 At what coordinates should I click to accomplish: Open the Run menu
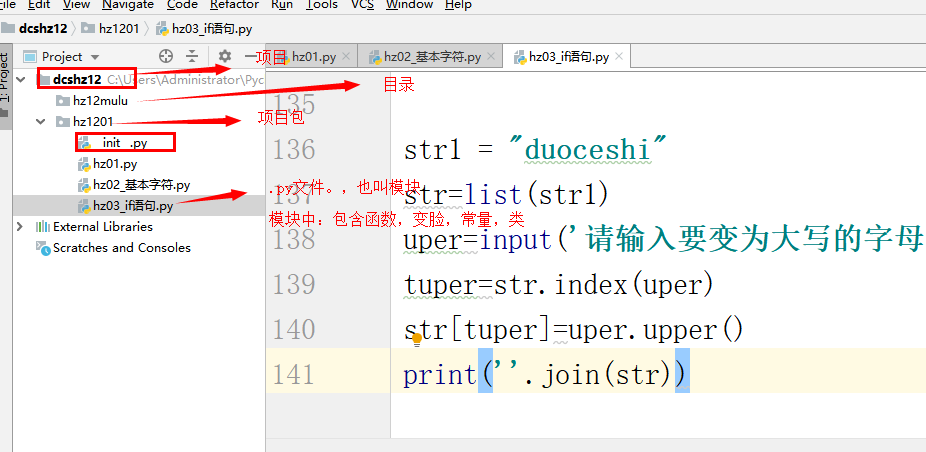tap(282, 5)
